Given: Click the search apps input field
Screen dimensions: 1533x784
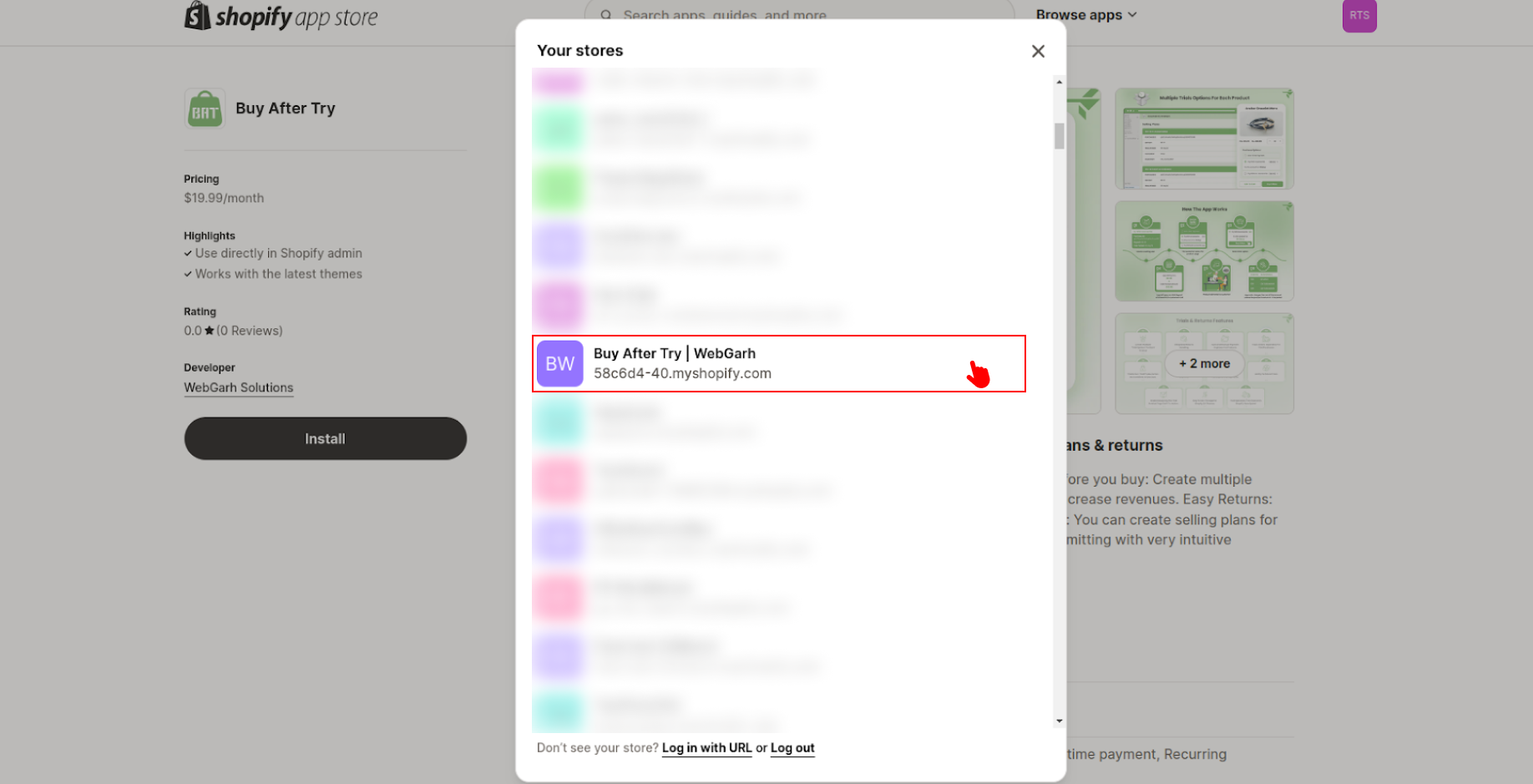Looking at the screenshot, I should (802, 15).
